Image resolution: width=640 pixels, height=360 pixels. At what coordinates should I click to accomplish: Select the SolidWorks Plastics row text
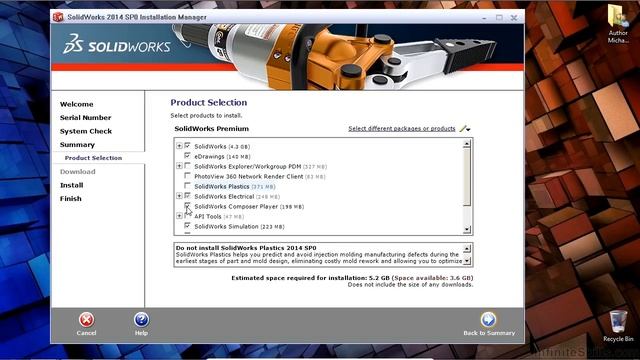click(x=235, y=187)
